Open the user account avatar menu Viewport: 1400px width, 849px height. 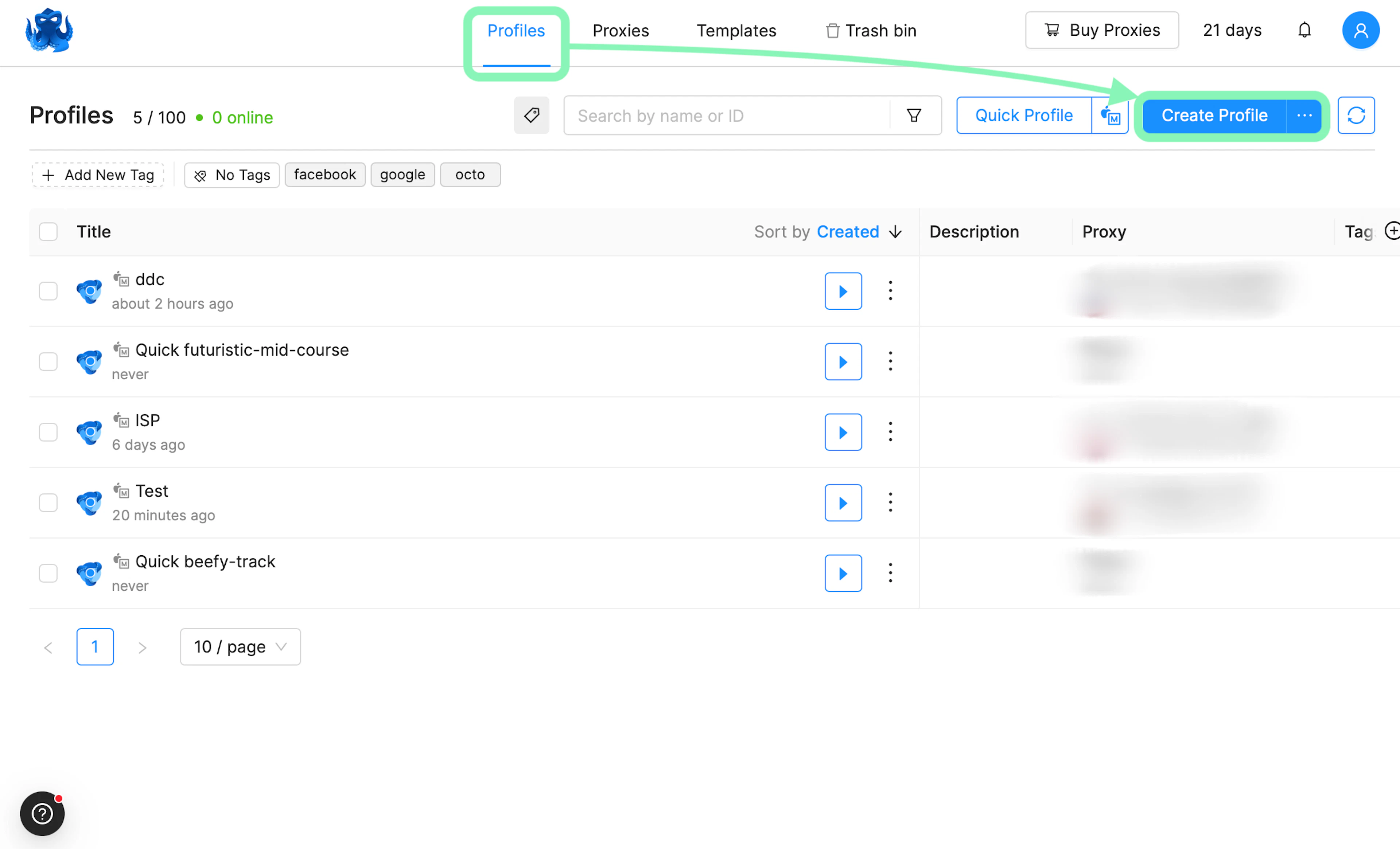[1361, 30]
